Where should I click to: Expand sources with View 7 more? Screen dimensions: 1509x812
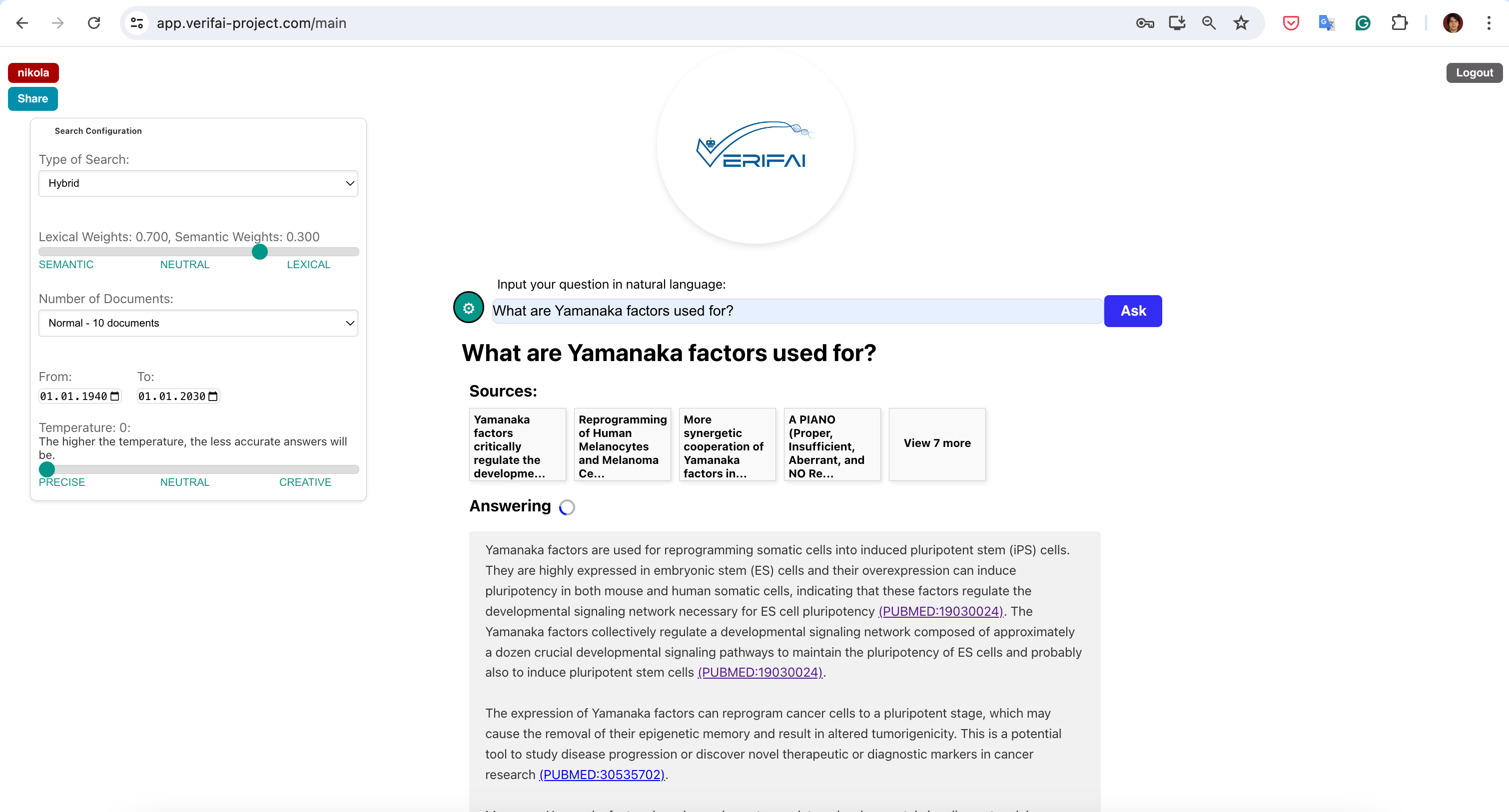[x=937, y=444]
